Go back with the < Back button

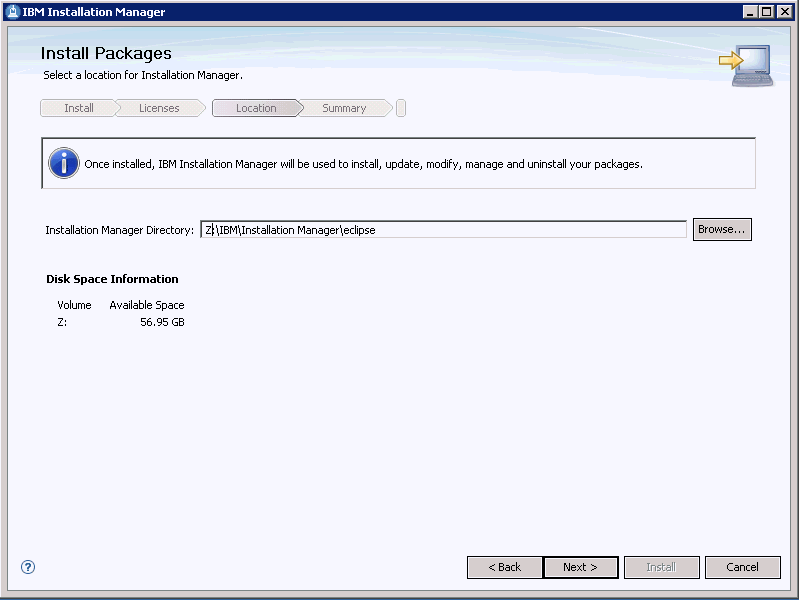tap(504, 567)
